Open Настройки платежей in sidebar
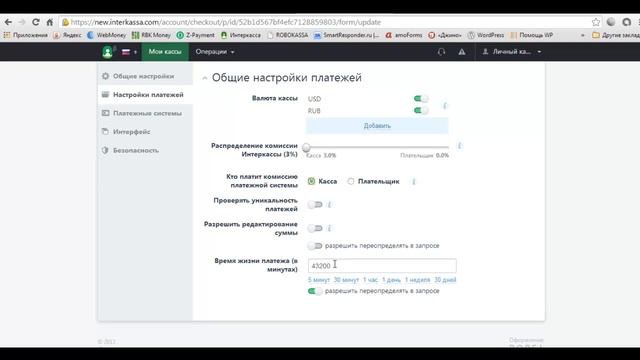 click(x=145, y=95)
